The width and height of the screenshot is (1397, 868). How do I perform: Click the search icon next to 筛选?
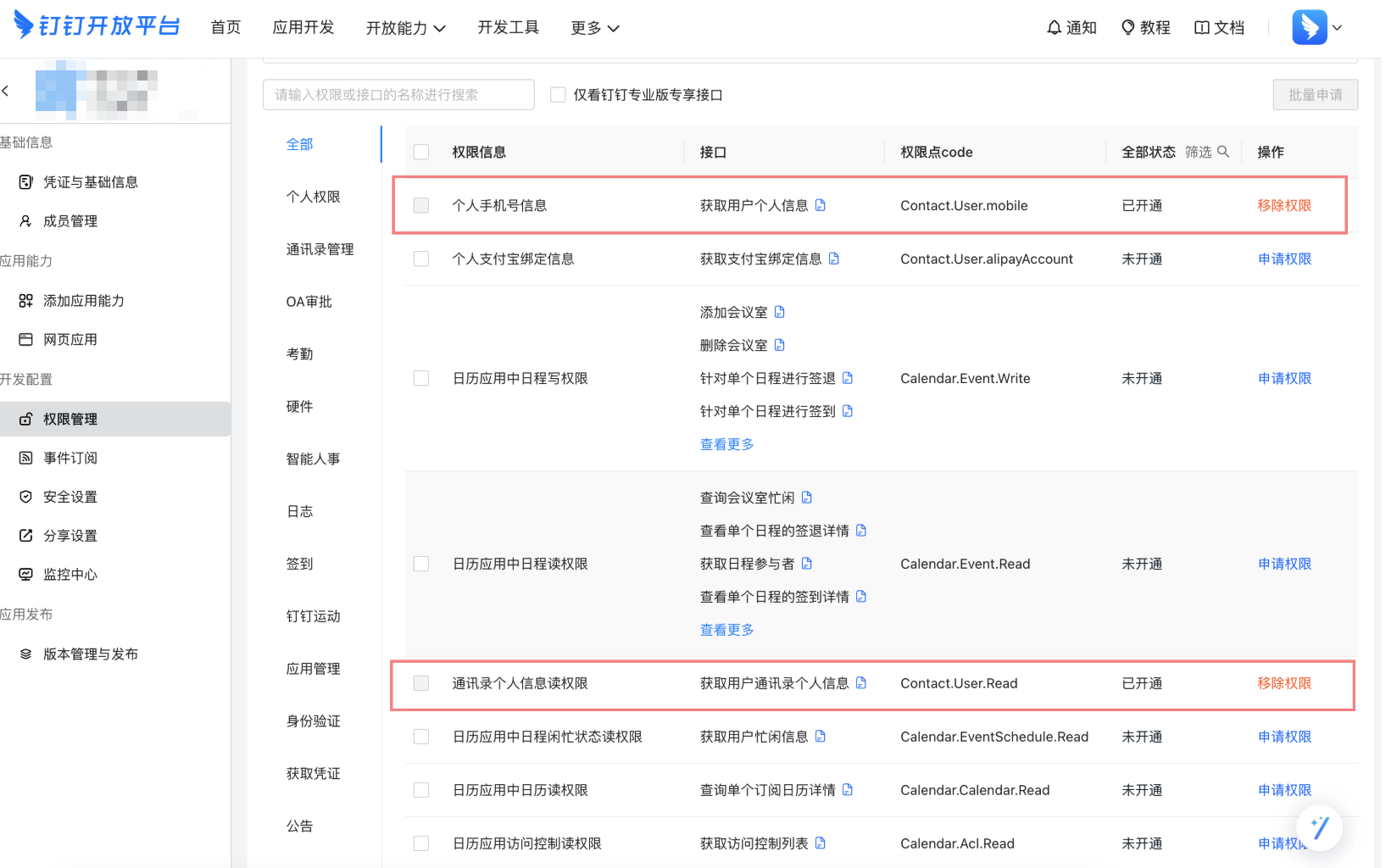(1223, 152)
